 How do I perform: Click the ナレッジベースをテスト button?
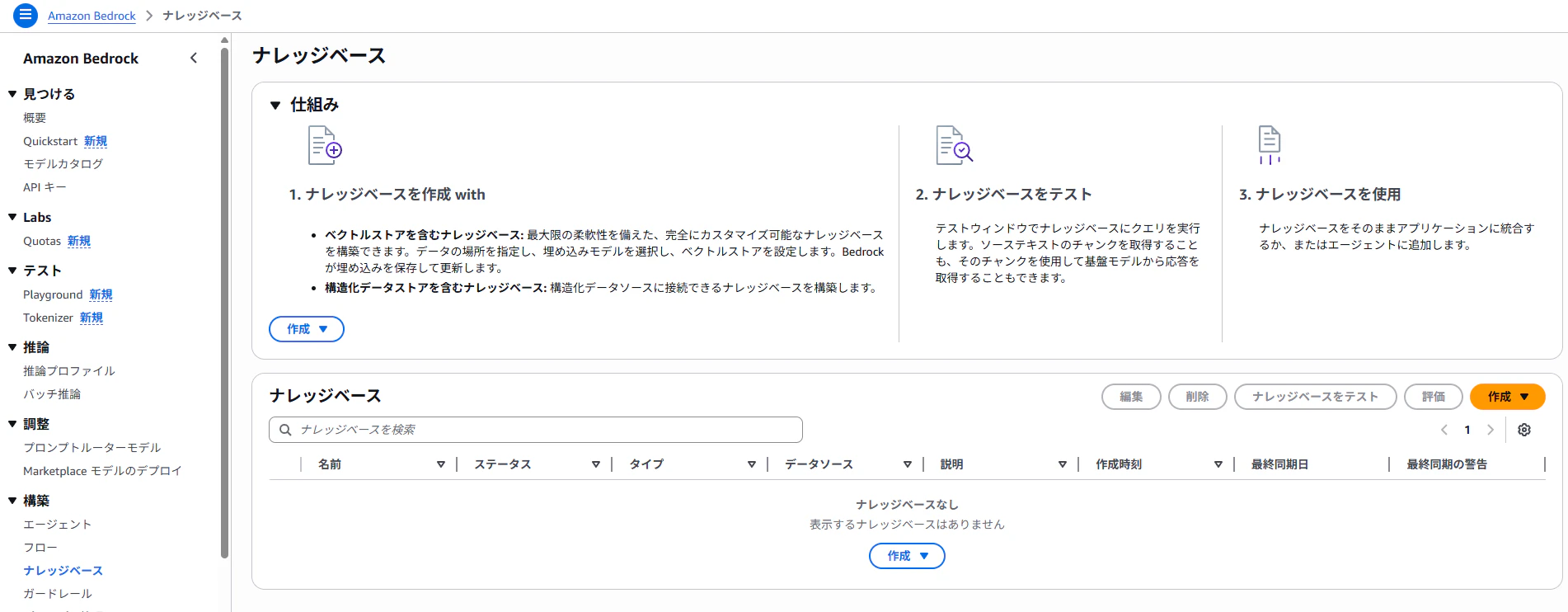pos(1315,397)
